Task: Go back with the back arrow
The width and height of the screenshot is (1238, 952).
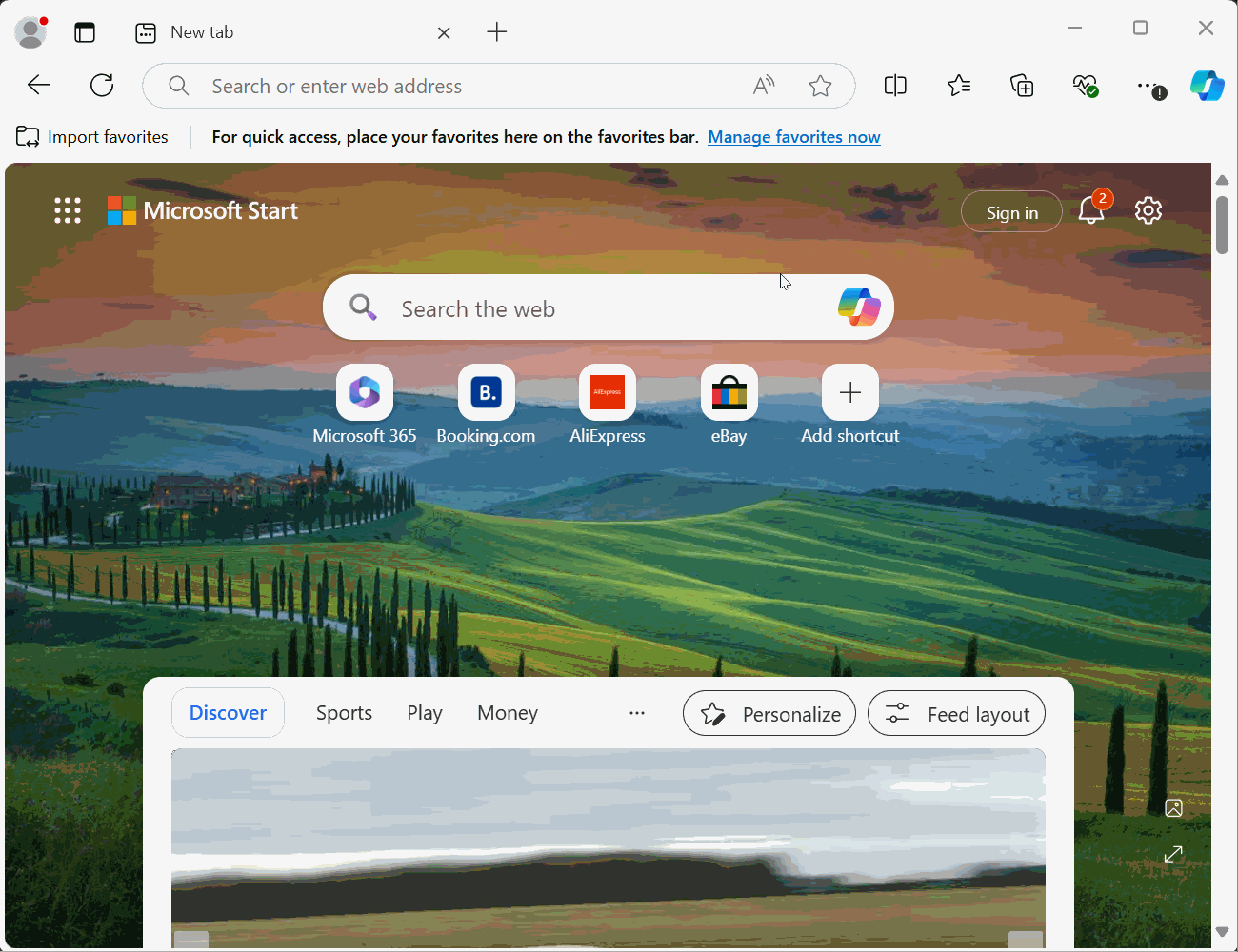Action: pyautogui.click(x=39, y=86)
